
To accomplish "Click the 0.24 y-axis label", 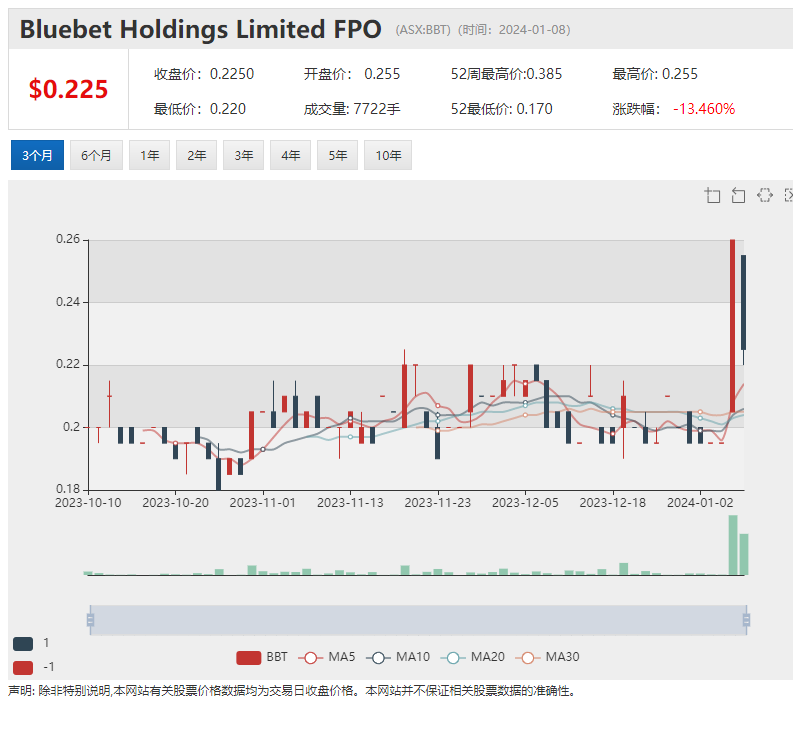I will coord(68,302).
